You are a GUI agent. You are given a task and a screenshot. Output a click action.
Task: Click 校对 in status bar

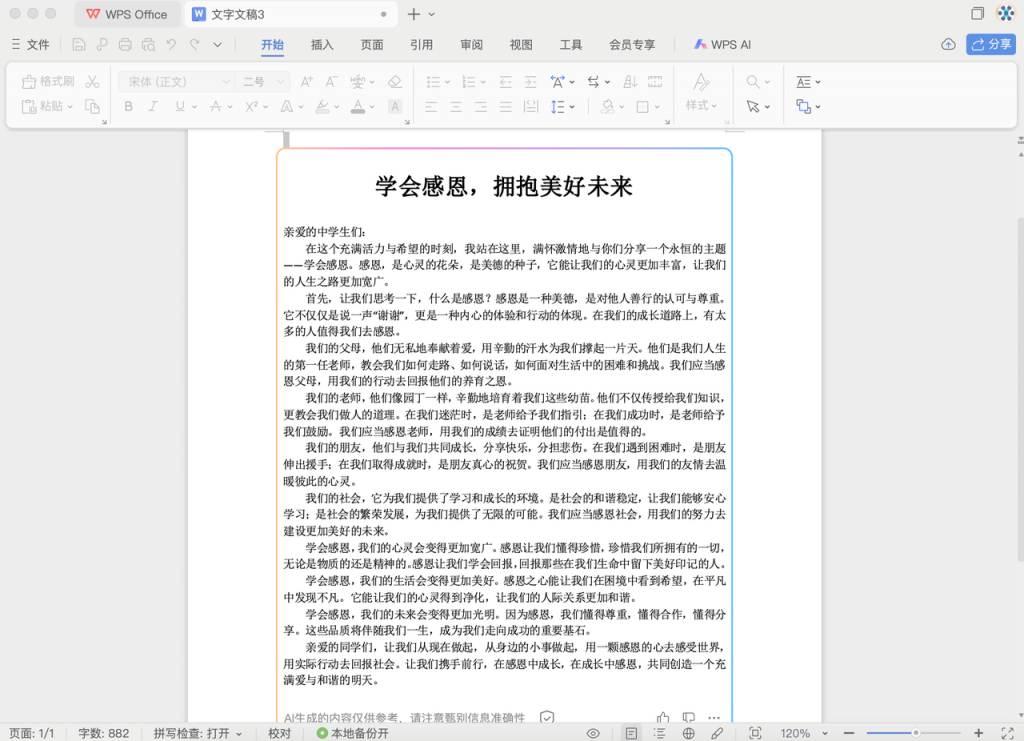click(x=280, y=733)
